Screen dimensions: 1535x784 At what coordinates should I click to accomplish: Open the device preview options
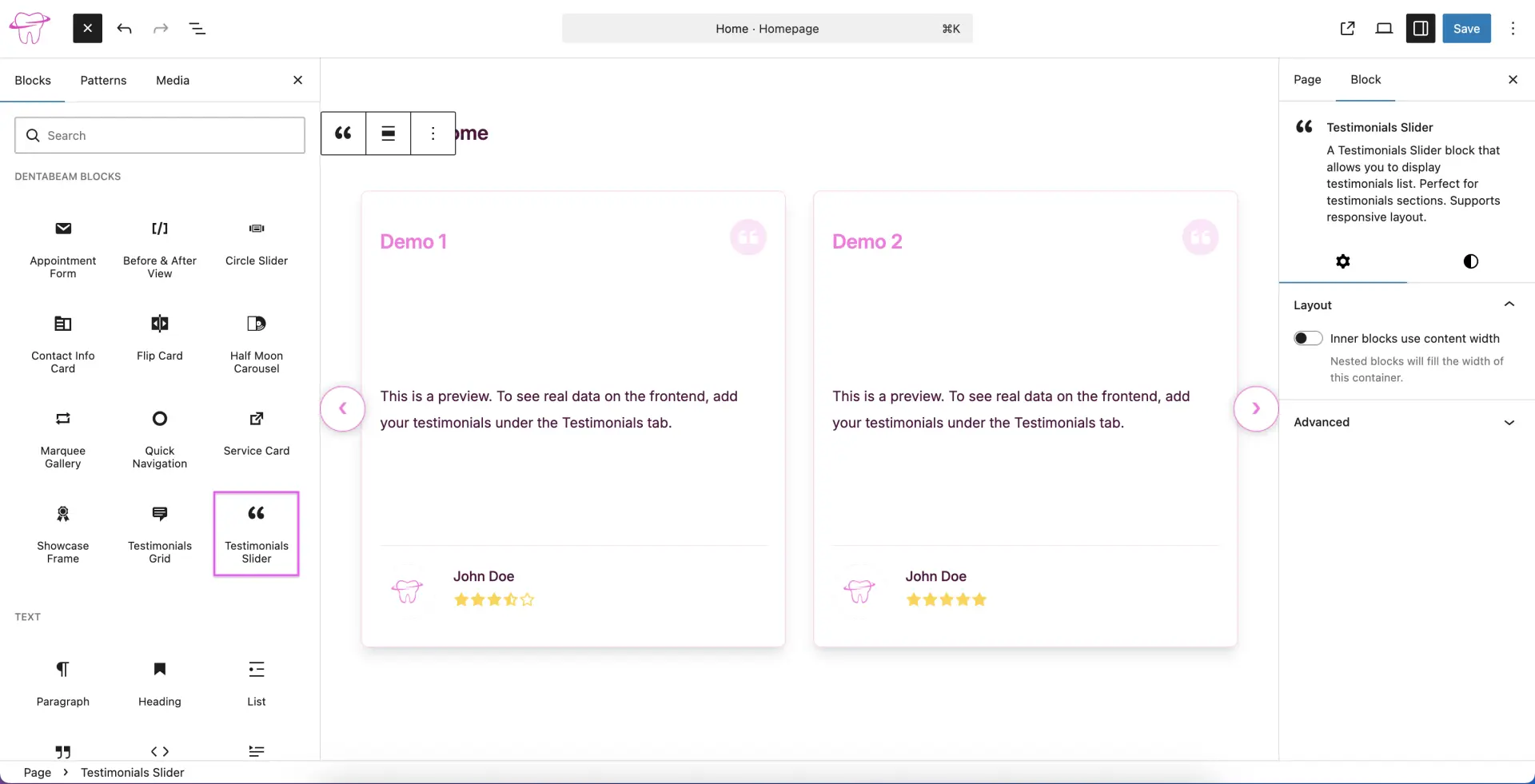tap(1384, 29)
